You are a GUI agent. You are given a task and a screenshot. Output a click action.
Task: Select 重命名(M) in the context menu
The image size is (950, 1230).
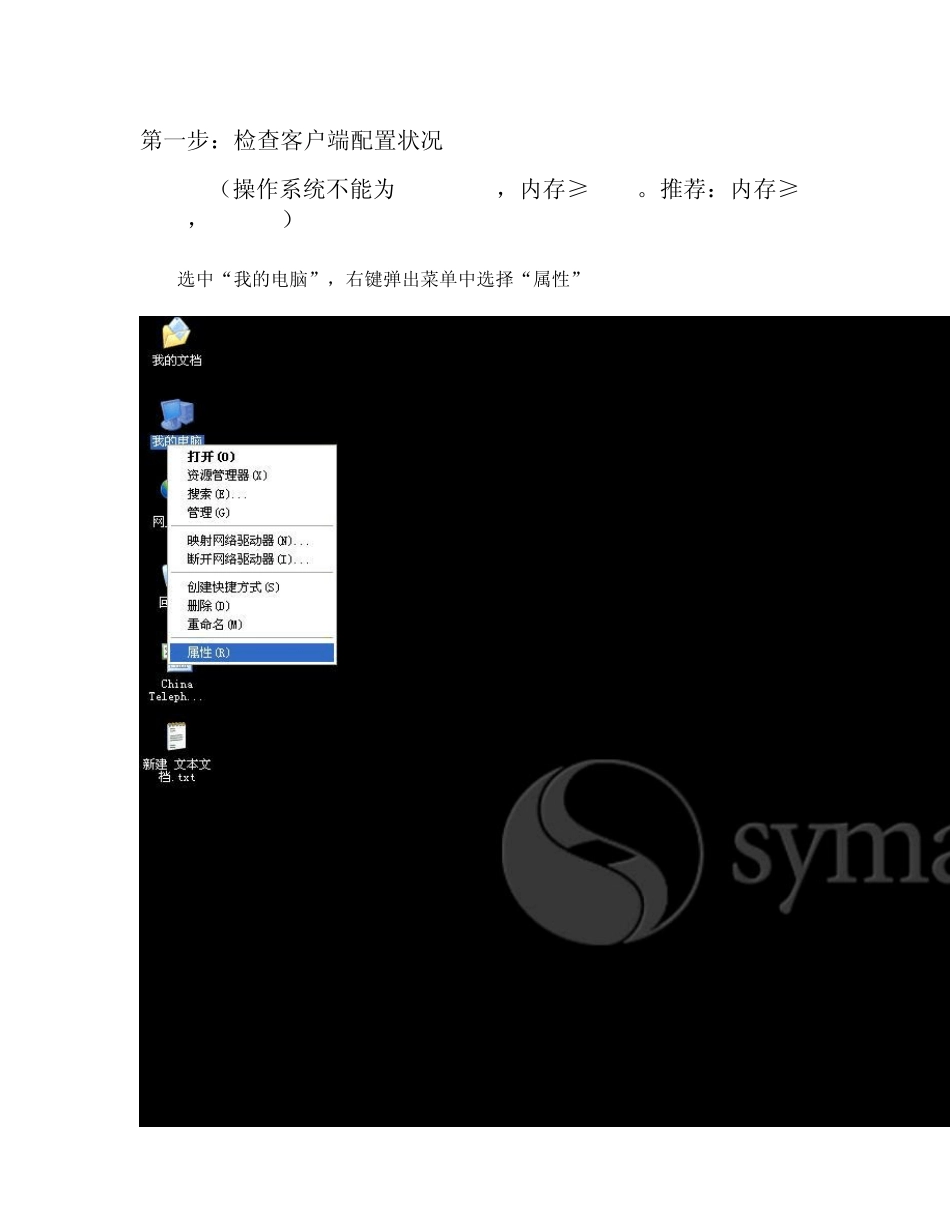[251, 625]
